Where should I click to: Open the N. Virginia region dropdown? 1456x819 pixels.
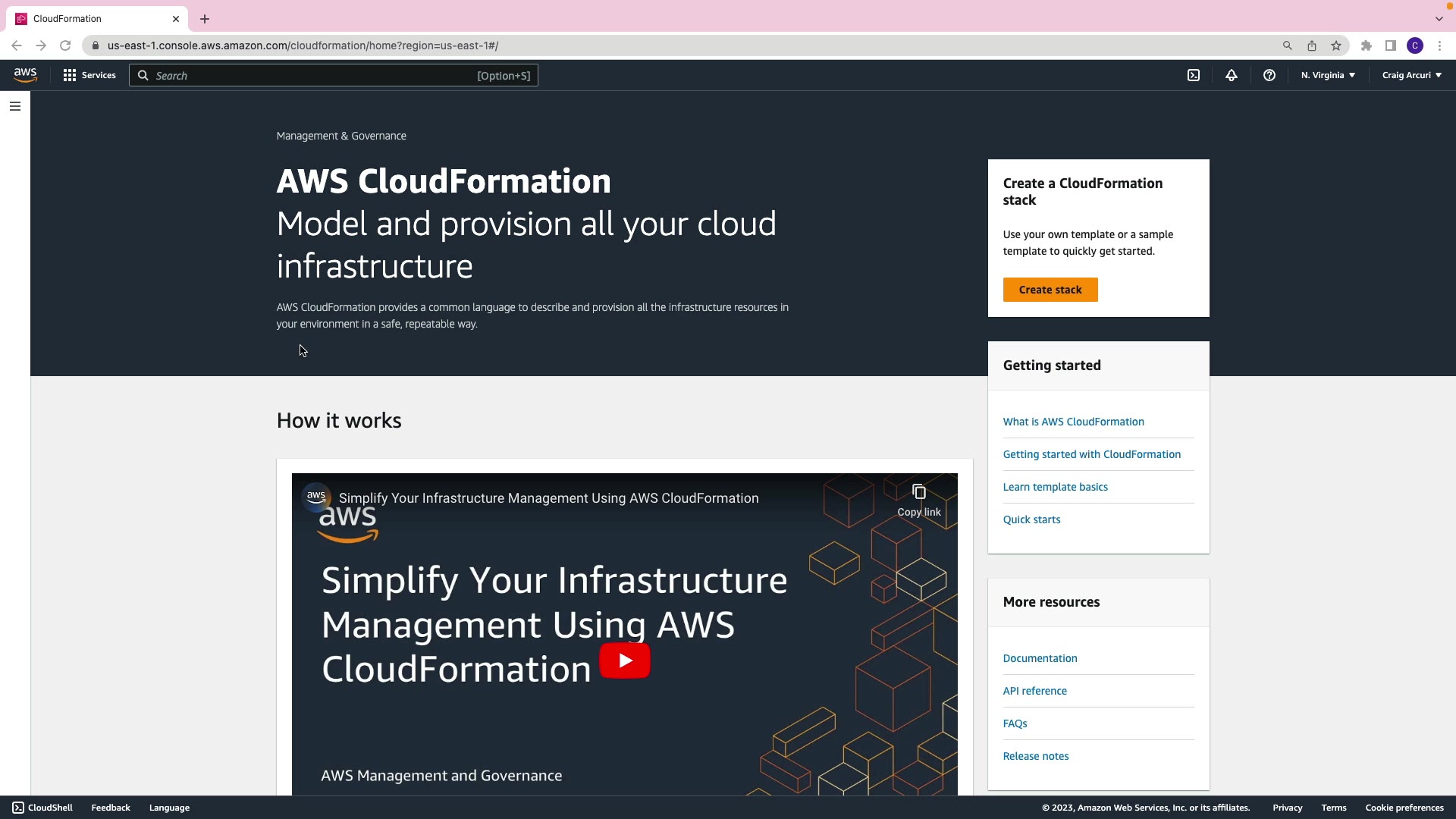click(x=1328, y=75)
